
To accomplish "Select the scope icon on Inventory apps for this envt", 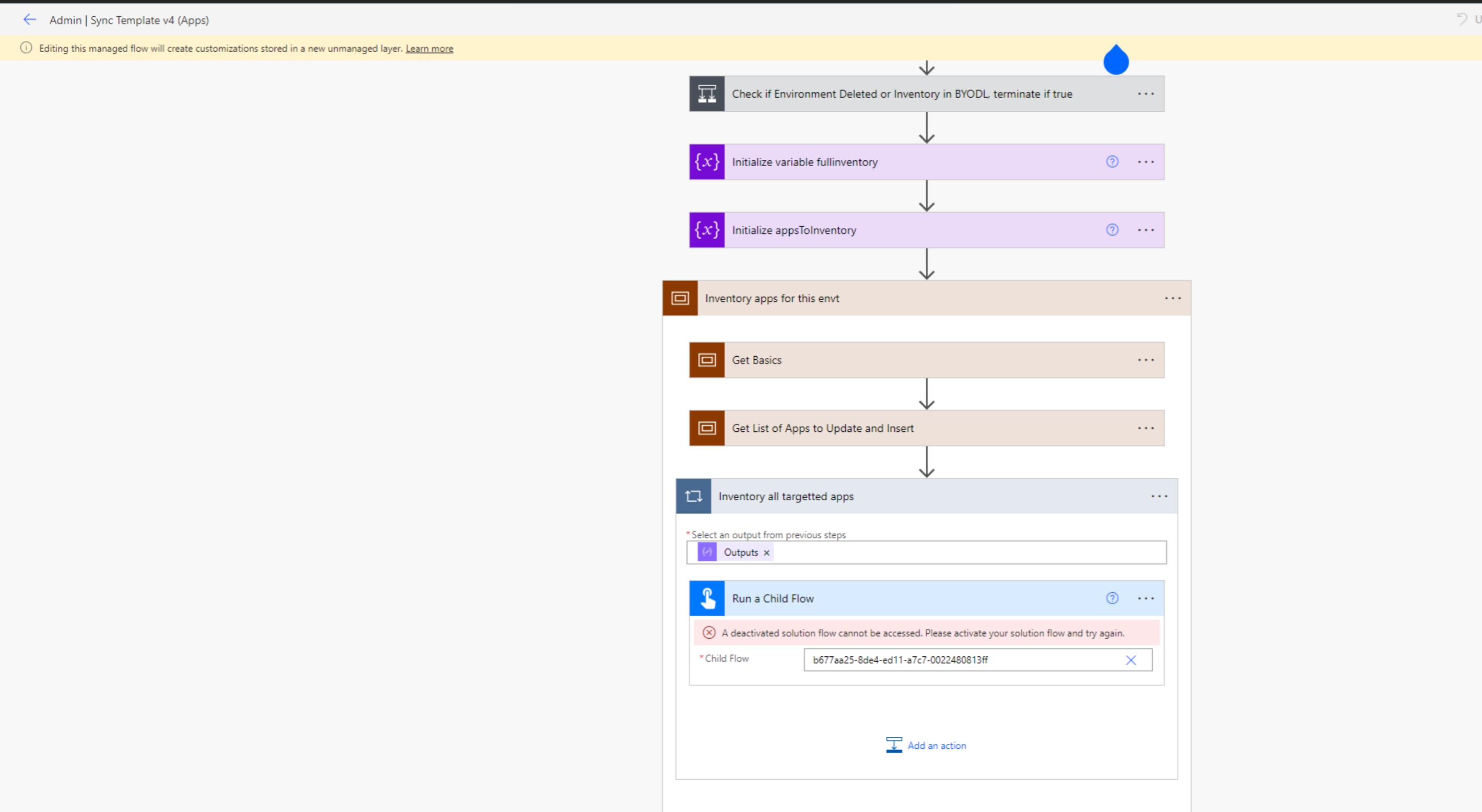I will point(680,298).
